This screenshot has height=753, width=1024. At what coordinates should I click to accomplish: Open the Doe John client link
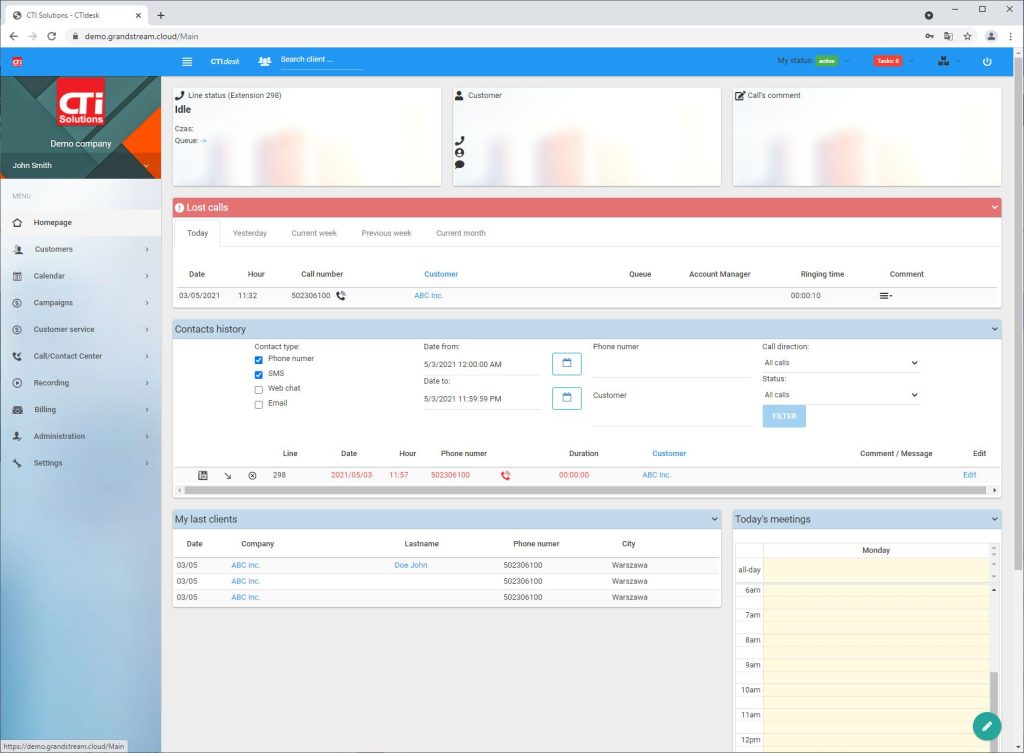(410, 565)
